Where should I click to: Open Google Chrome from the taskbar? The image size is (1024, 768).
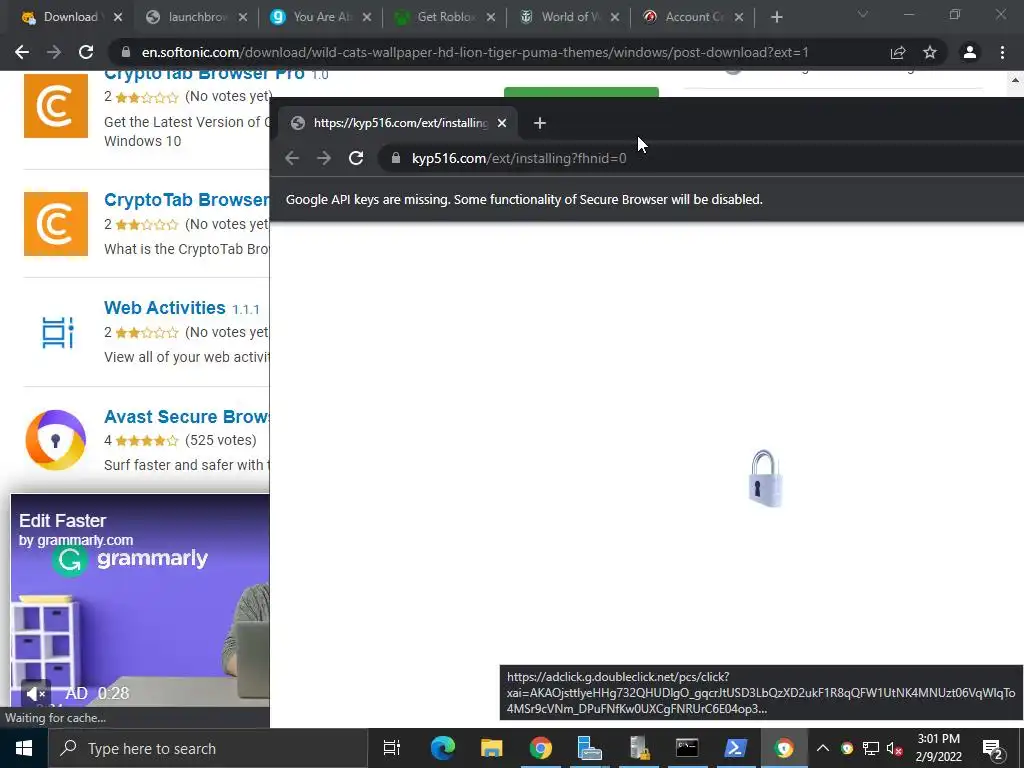(540, 748)
